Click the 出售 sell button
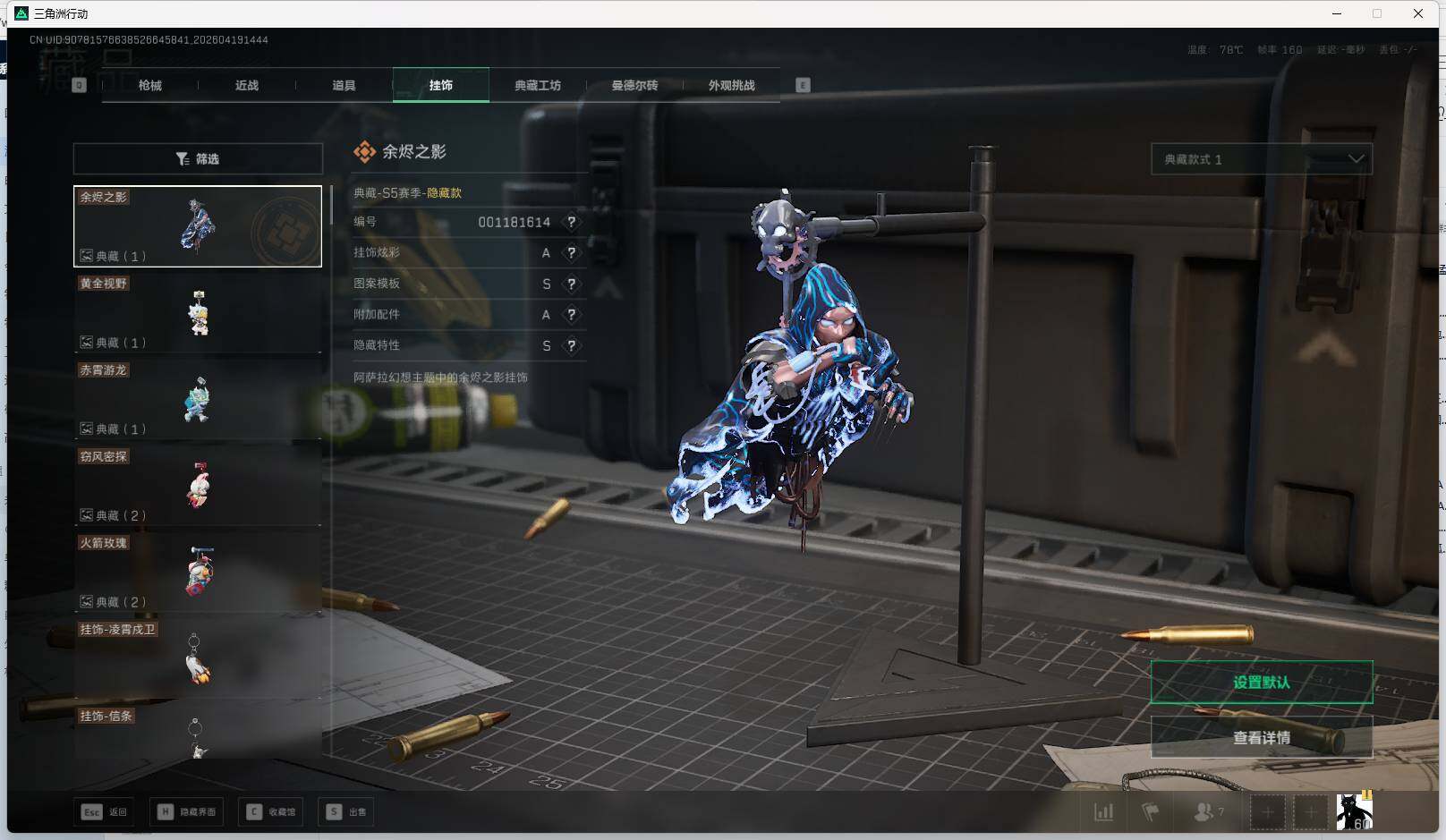 coord(347,812)
